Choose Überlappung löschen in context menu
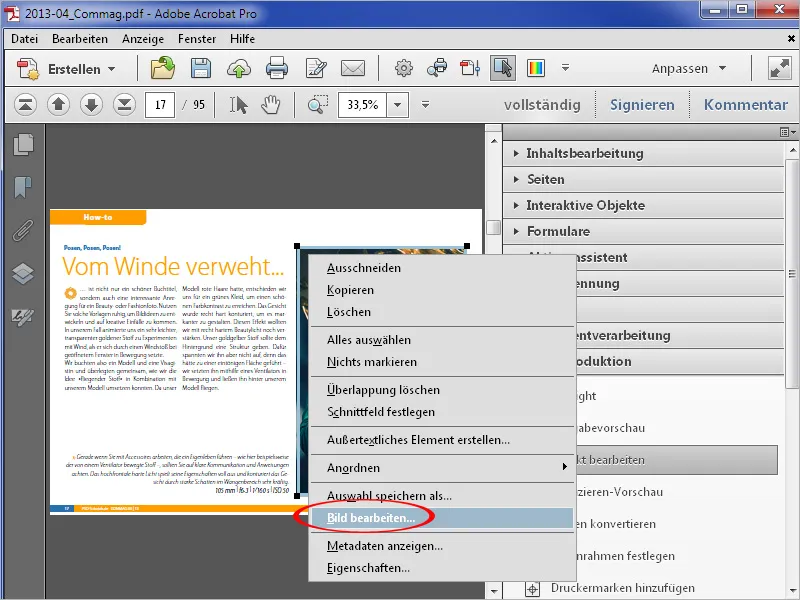The height and width of the screenshot is (600, 800). 442,390
